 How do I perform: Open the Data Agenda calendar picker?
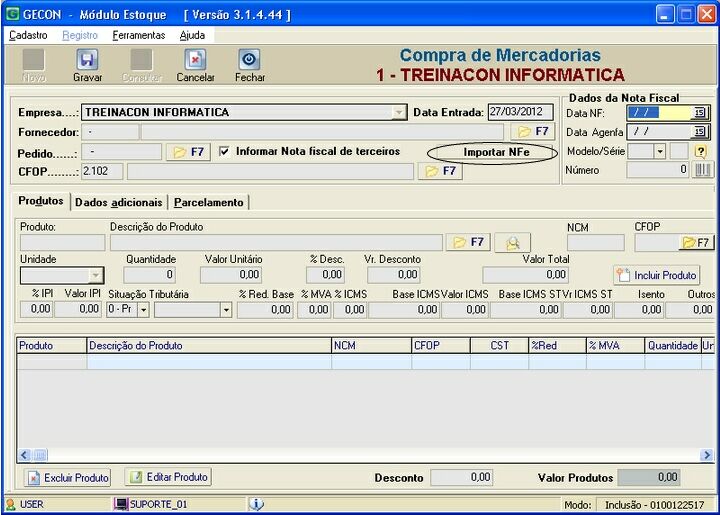click(699, 132)
